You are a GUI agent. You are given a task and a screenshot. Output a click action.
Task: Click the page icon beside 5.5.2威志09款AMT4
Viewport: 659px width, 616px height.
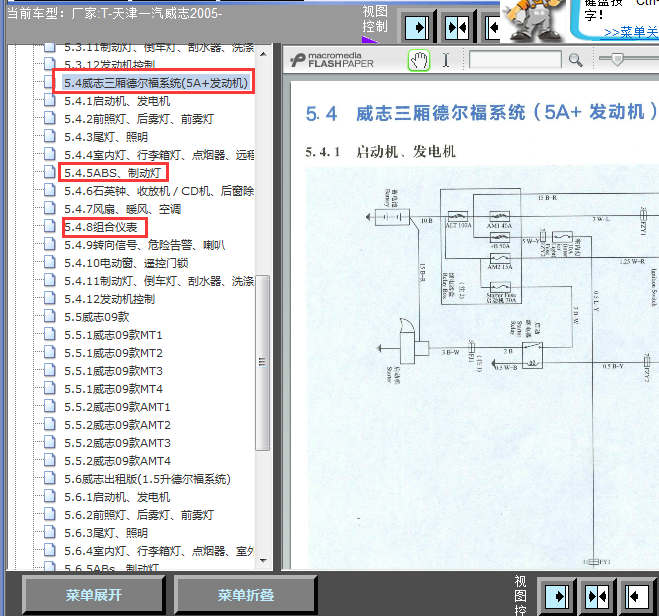[x=50, y=461]
